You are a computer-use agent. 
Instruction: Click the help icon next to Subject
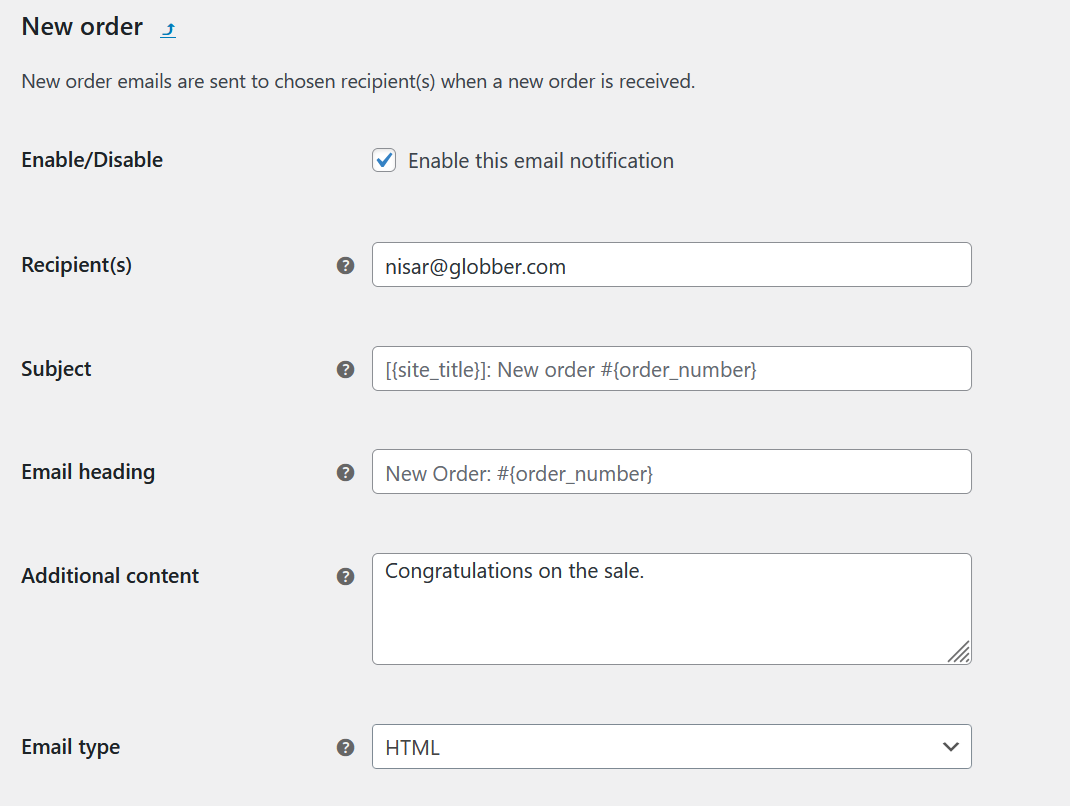point(345,369)
